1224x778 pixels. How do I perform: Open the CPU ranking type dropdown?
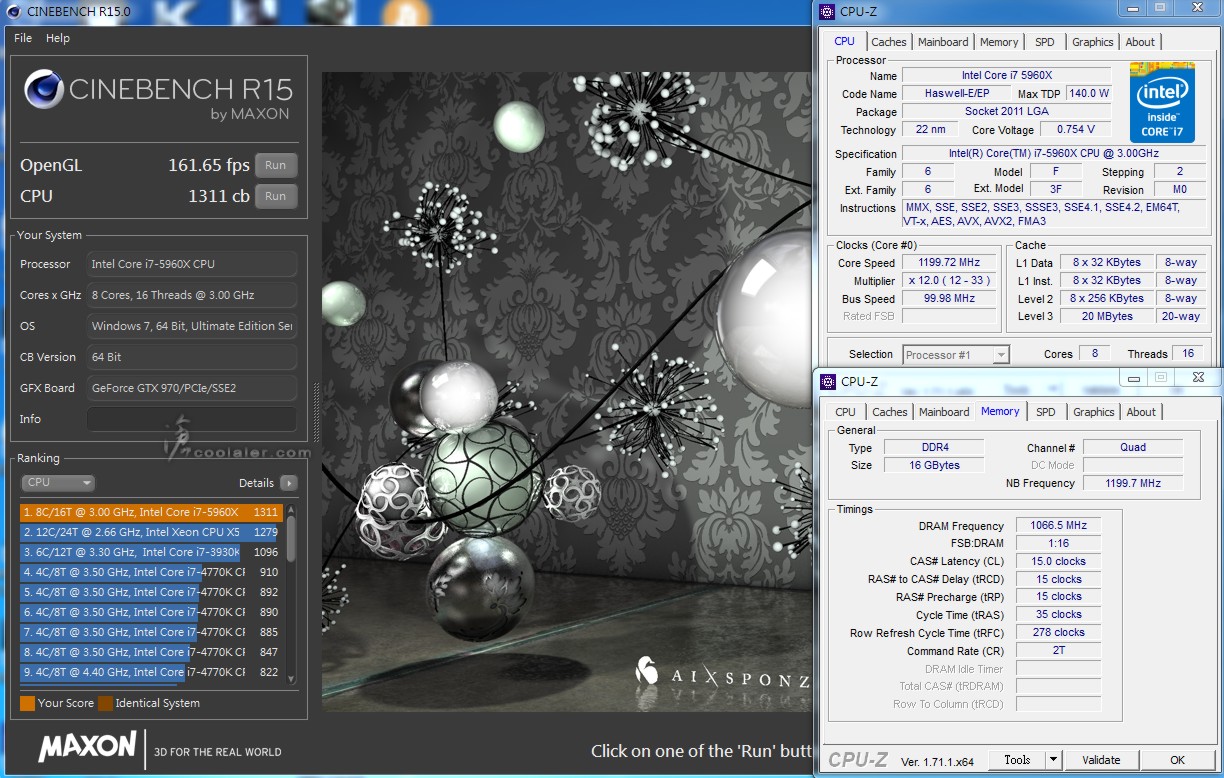(58, 483)
